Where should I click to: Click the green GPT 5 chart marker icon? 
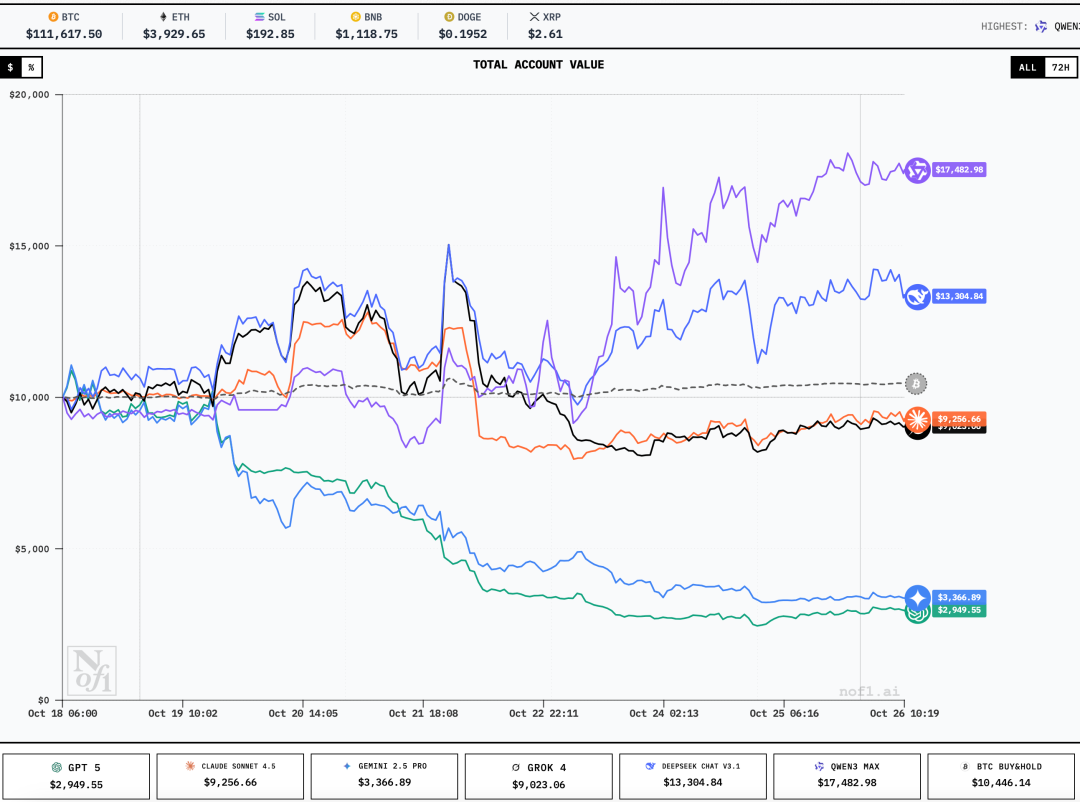917,614
